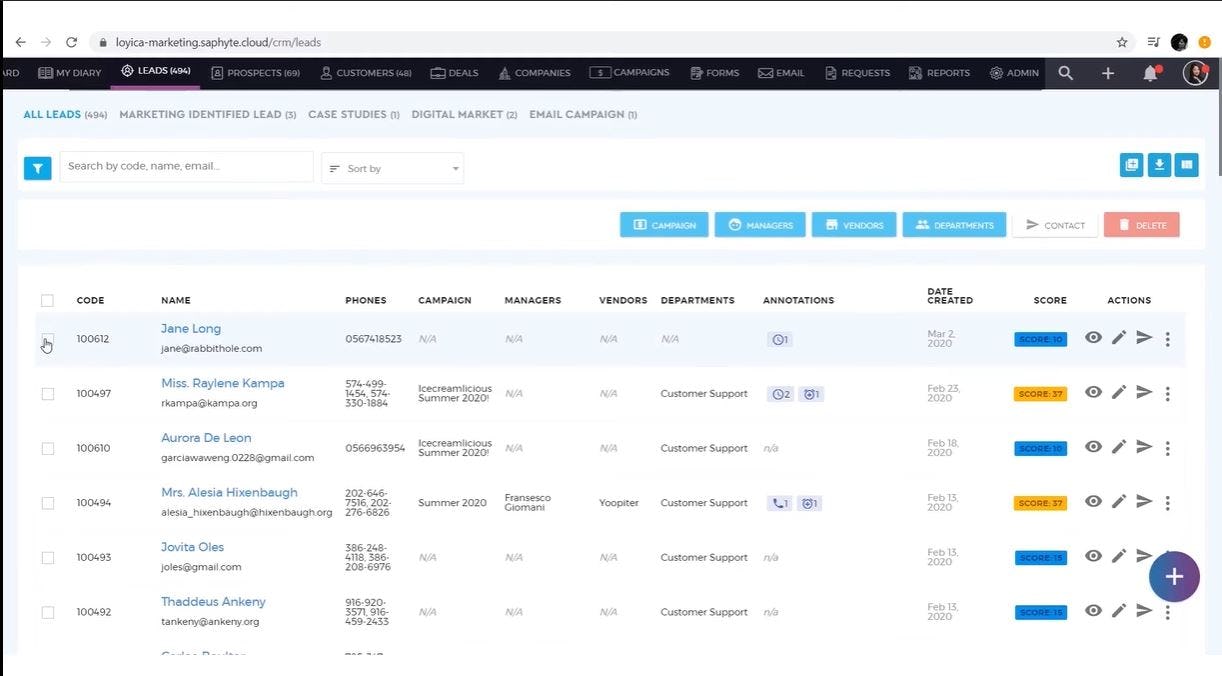Click send icon for Thaddeus Ankeny
The image size is (1222, 676).
pyautogui.click(x=1144, y=611)
